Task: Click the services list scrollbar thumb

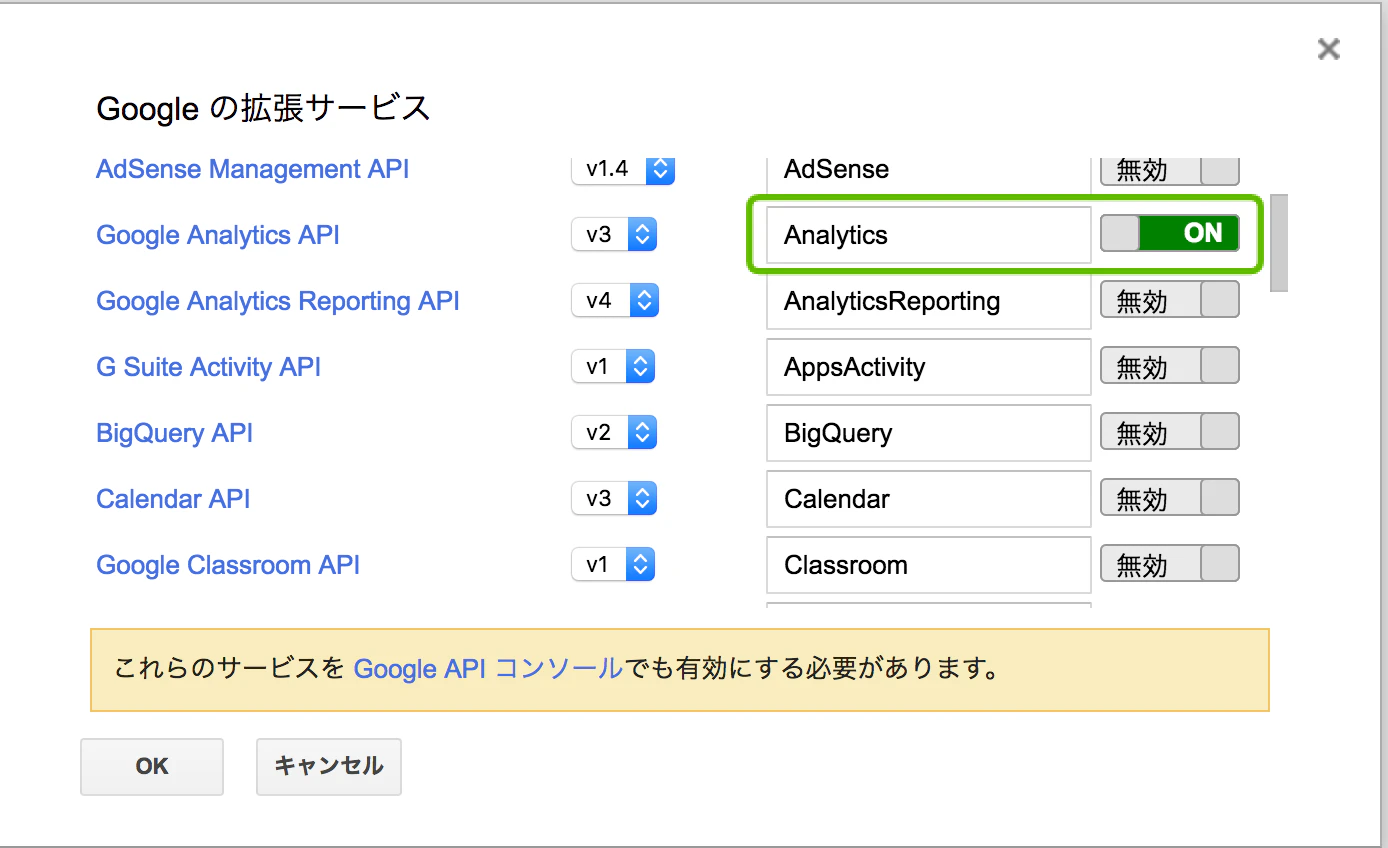Action: [x=1278, y=243]
